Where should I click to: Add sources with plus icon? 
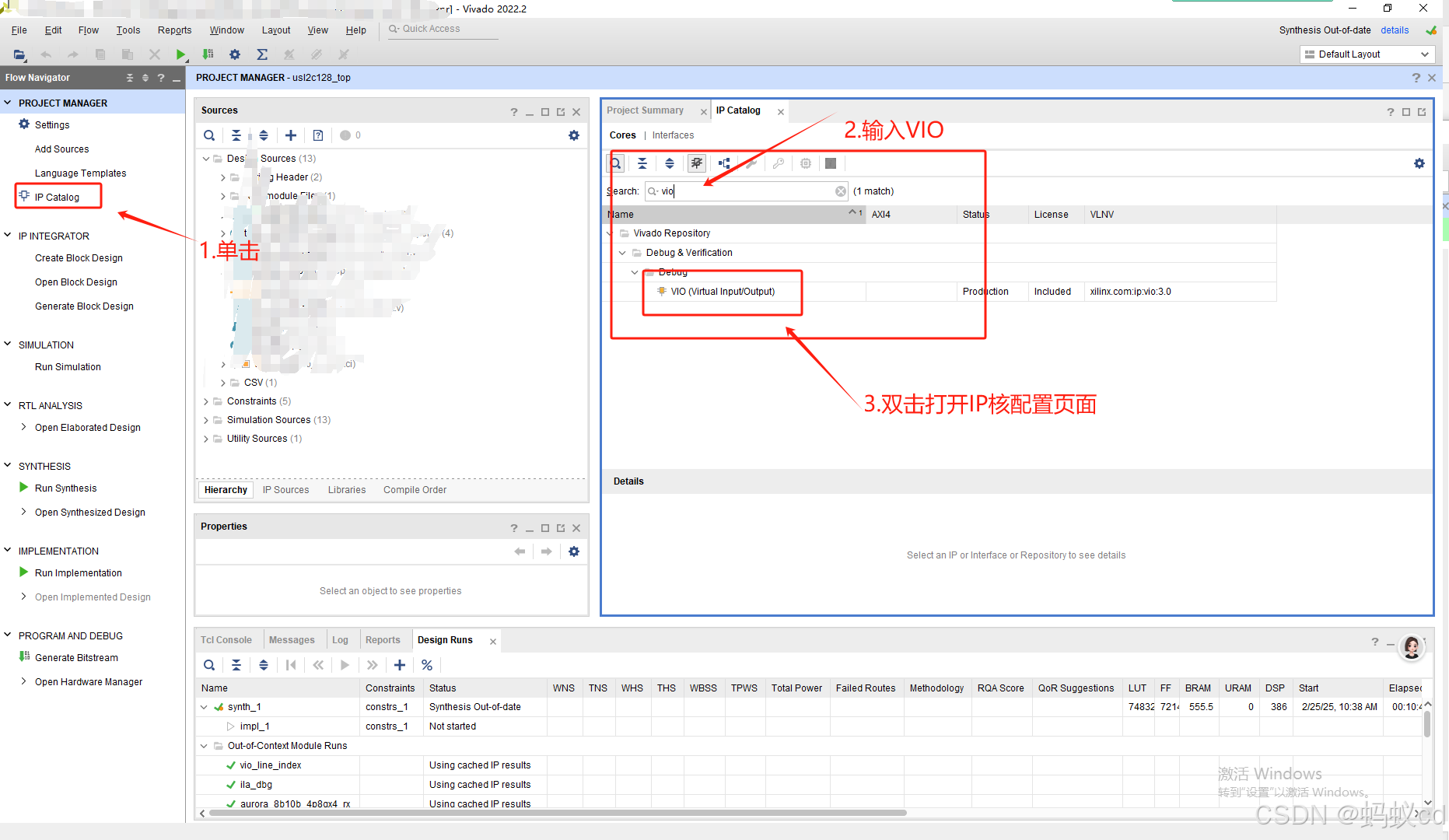pyautogui.click(x=291, y=135)
